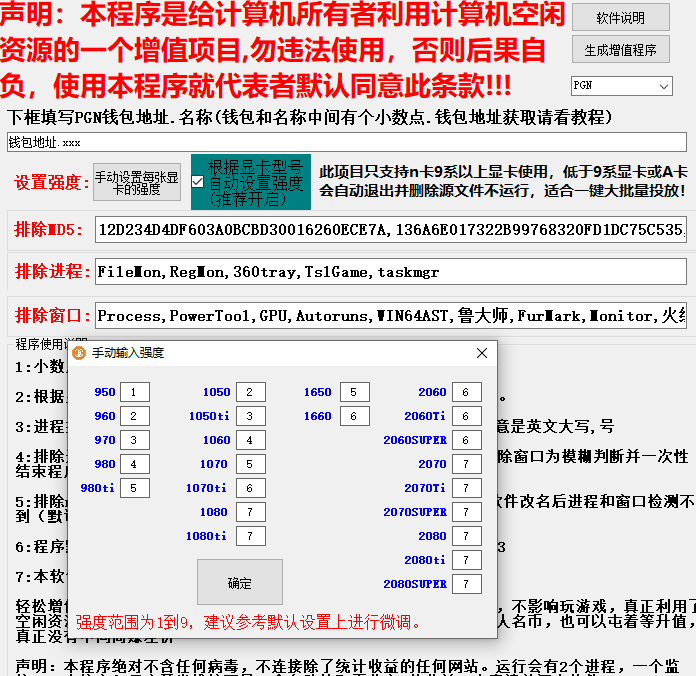Select the 1080ti intensity box

point(251,536)
